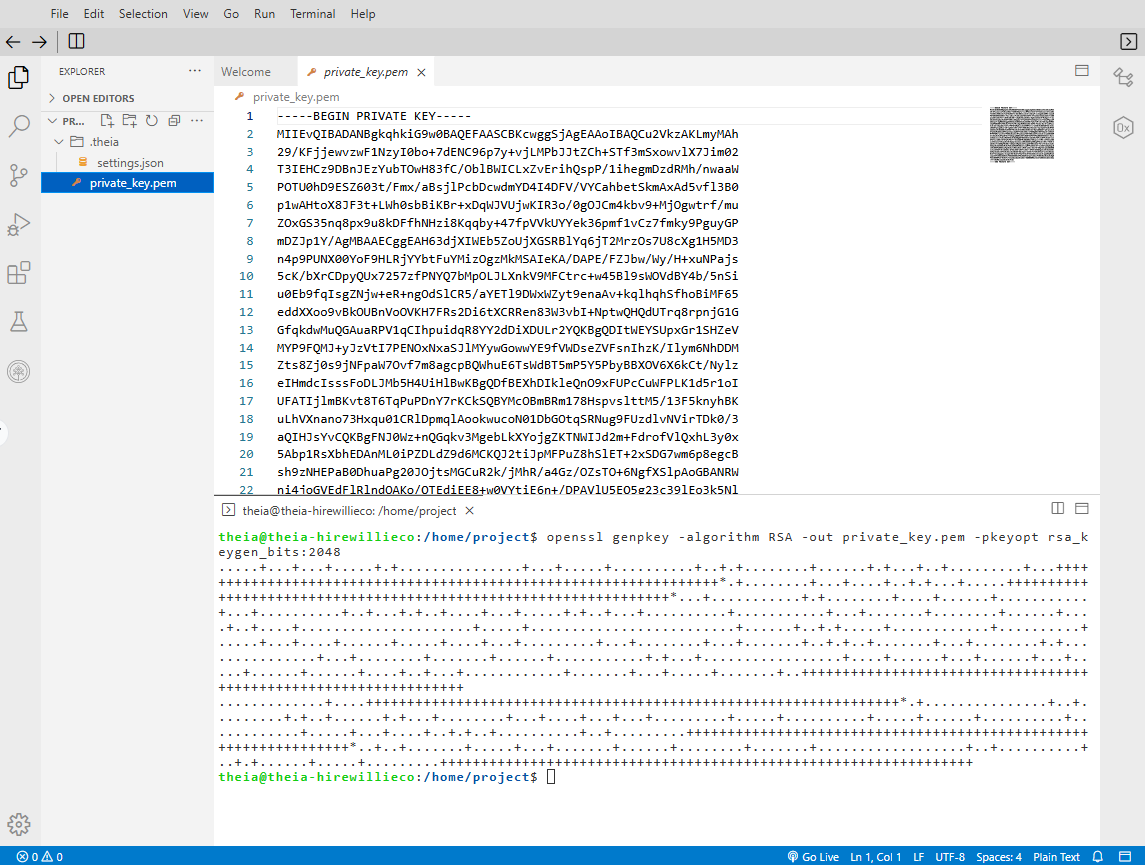Open the View menu

pos(195,14)
